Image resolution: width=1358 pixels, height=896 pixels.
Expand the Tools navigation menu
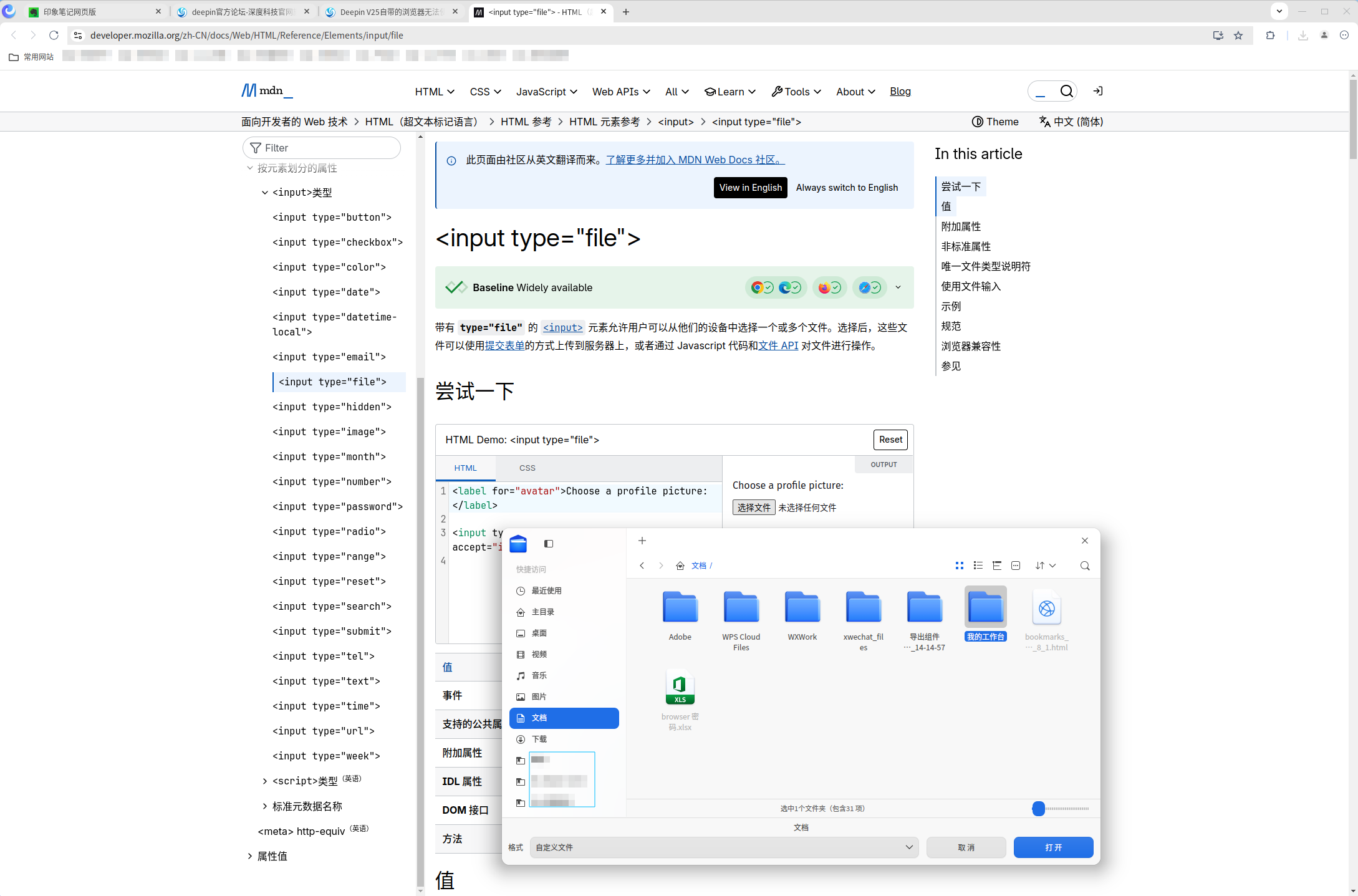coord(796,92)
